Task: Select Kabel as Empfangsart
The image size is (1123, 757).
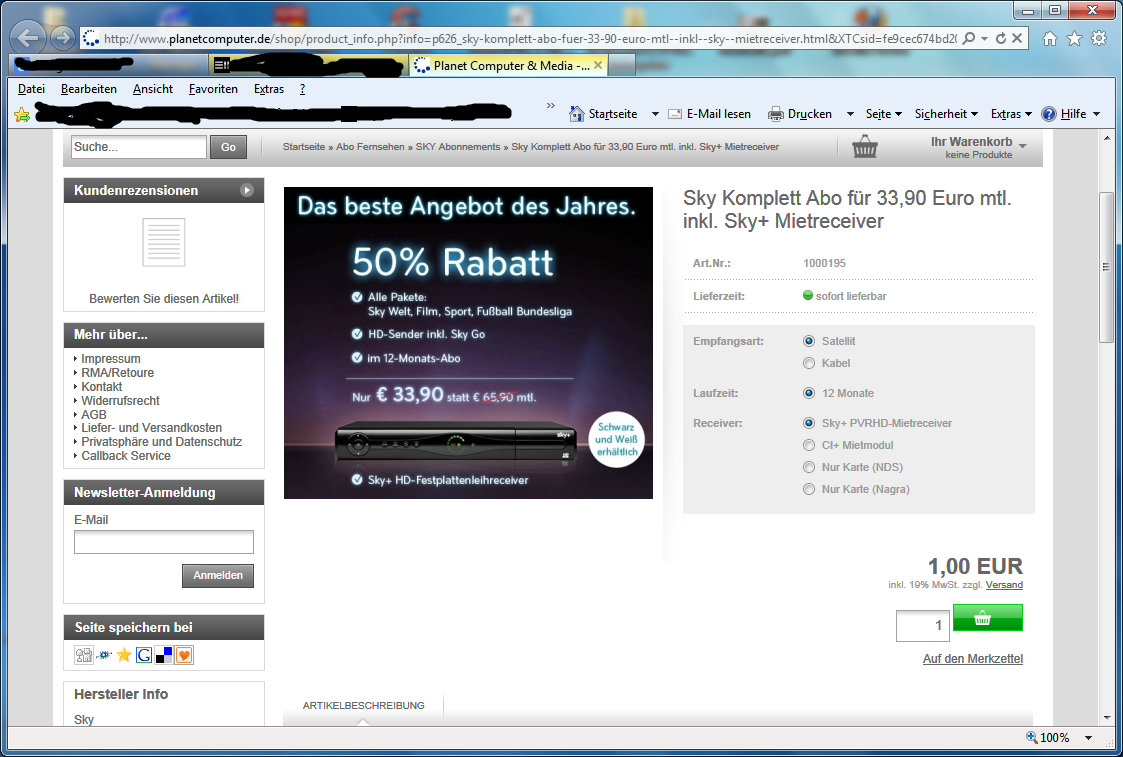Action: click(809, 363)
